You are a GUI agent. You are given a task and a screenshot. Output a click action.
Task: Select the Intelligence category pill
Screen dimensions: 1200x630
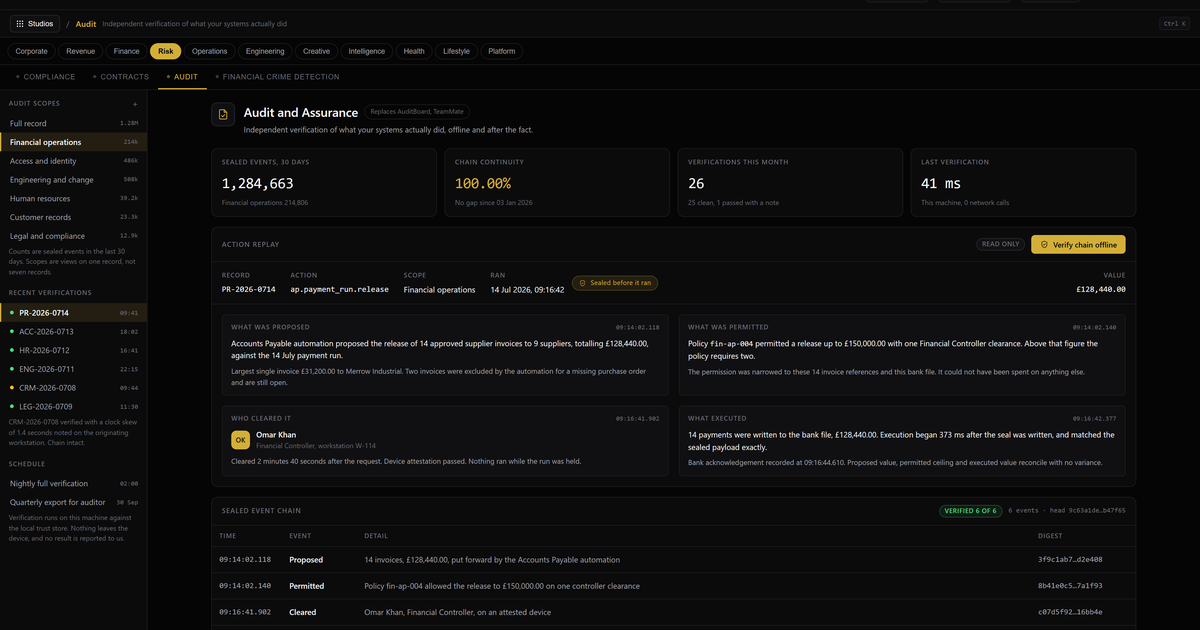point(367,51)
